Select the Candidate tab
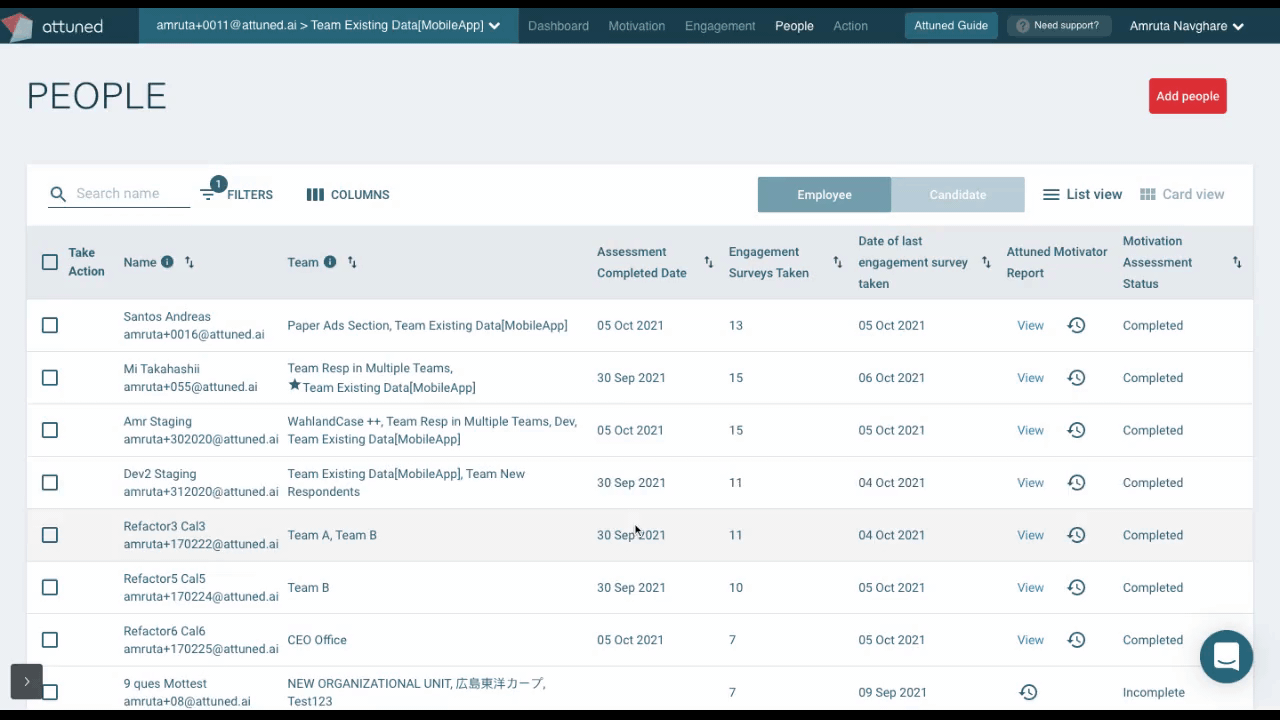This screenshot has width=1280, height=720. (x=958, y=195)
